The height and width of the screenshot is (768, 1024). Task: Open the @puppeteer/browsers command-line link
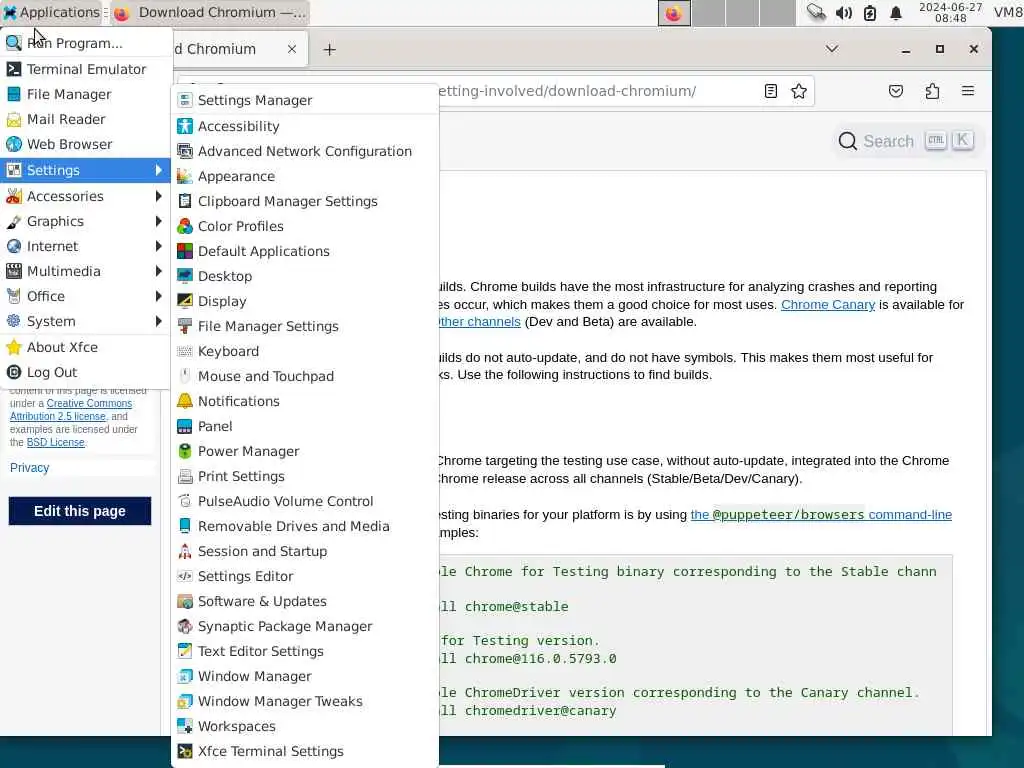pyautogui.click(x=821, y=515)
